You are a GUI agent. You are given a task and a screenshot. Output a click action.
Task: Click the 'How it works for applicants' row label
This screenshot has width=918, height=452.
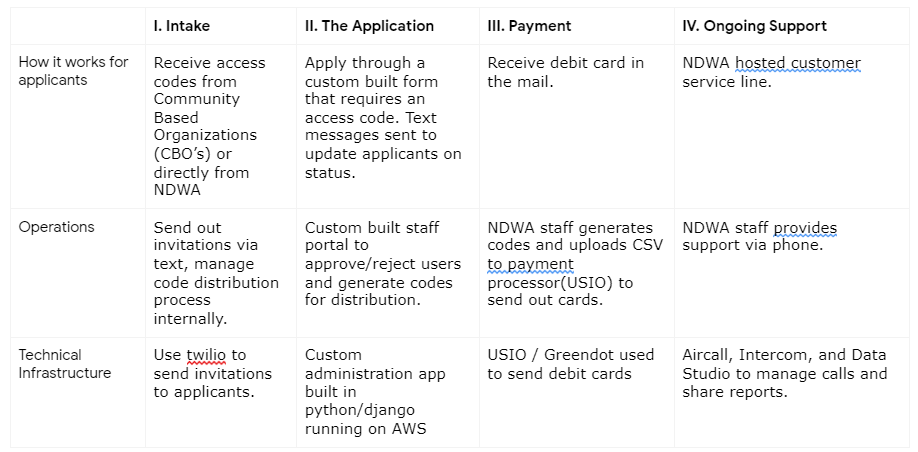click(x=73, y=71)
